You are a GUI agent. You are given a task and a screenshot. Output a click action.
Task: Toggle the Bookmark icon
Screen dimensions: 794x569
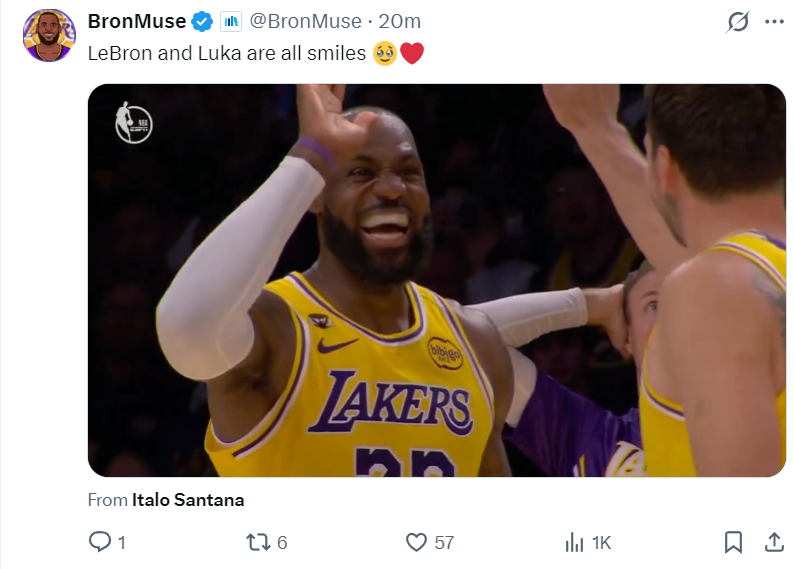pyautogui.click(x=733, y=542)
